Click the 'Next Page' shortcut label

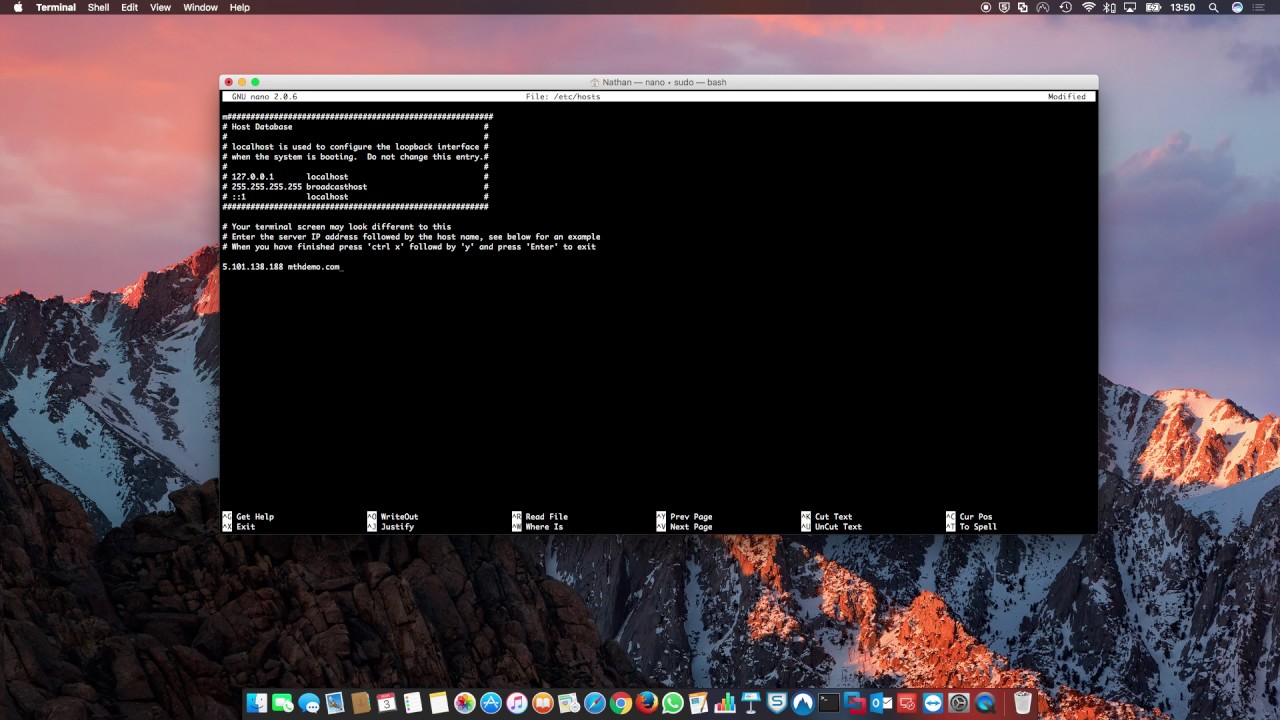(x=691, y=527)
